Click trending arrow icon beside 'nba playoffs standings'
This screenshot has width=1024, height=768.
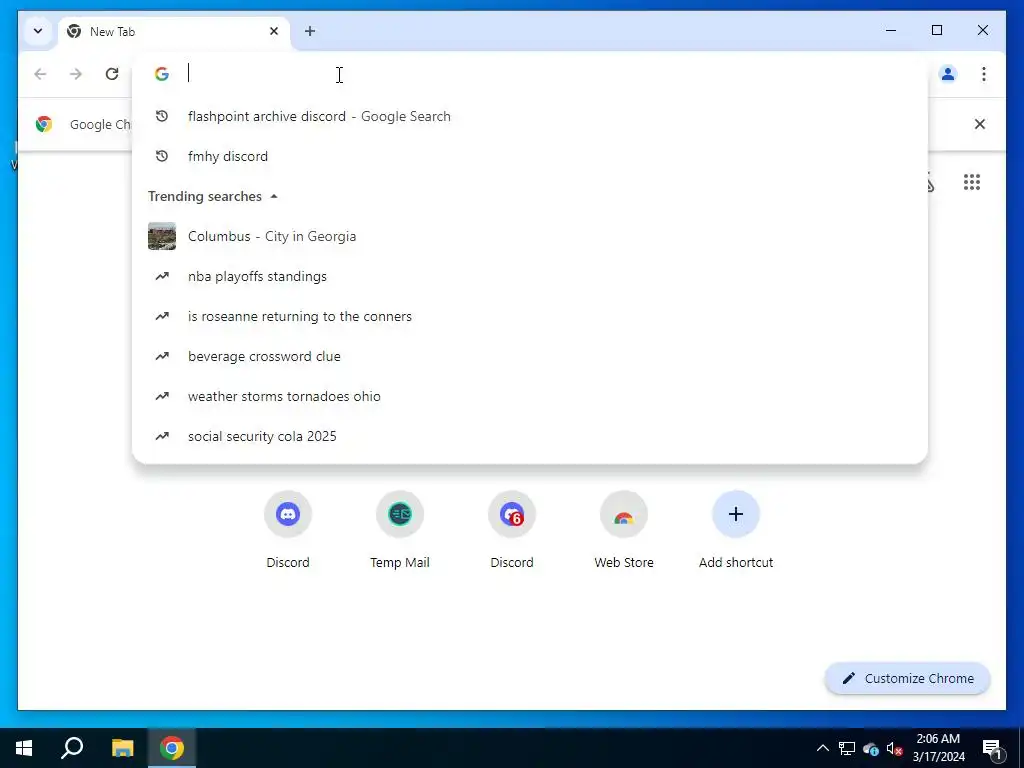[161, 276]
